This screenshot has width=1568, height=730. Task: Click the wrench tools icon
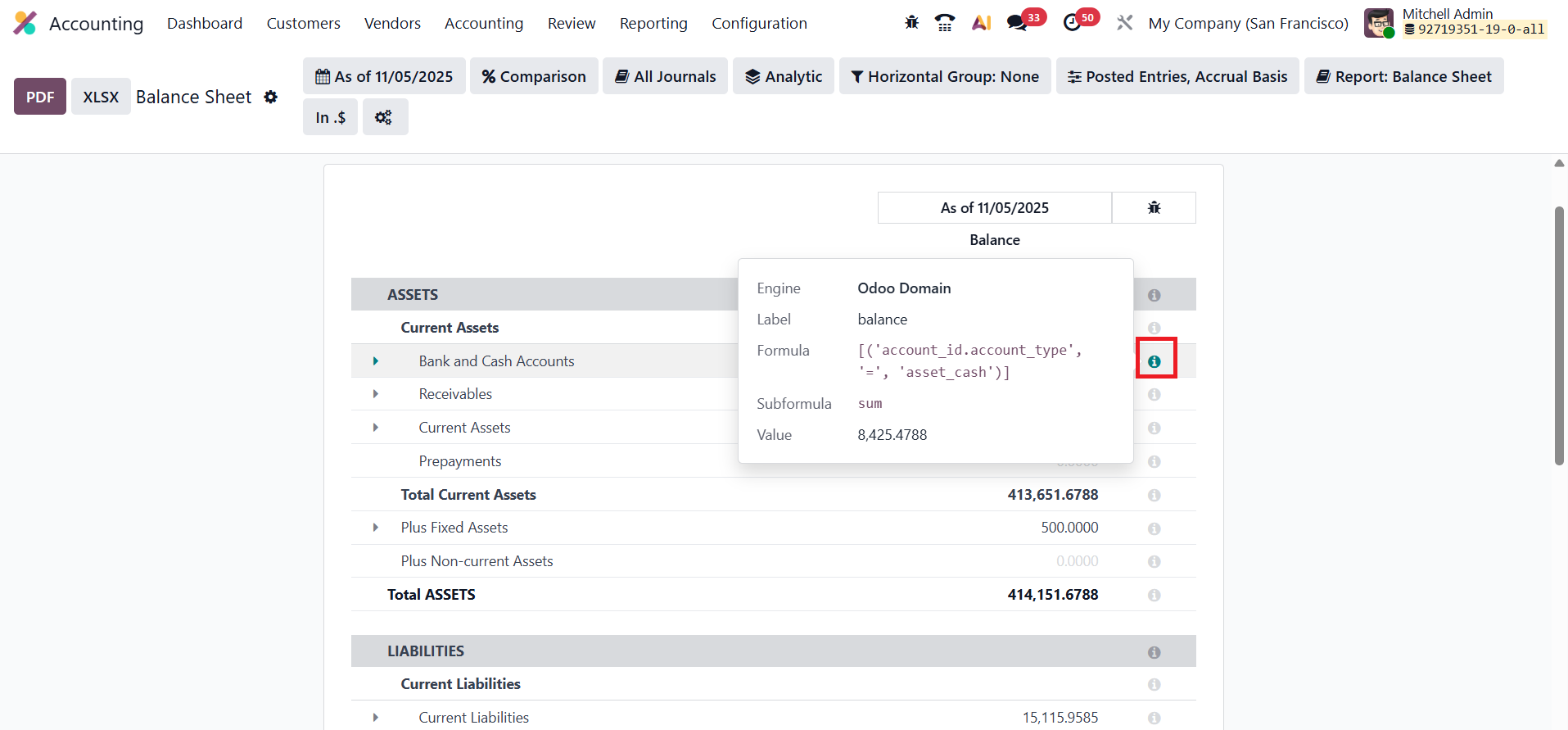(1124, 23)
